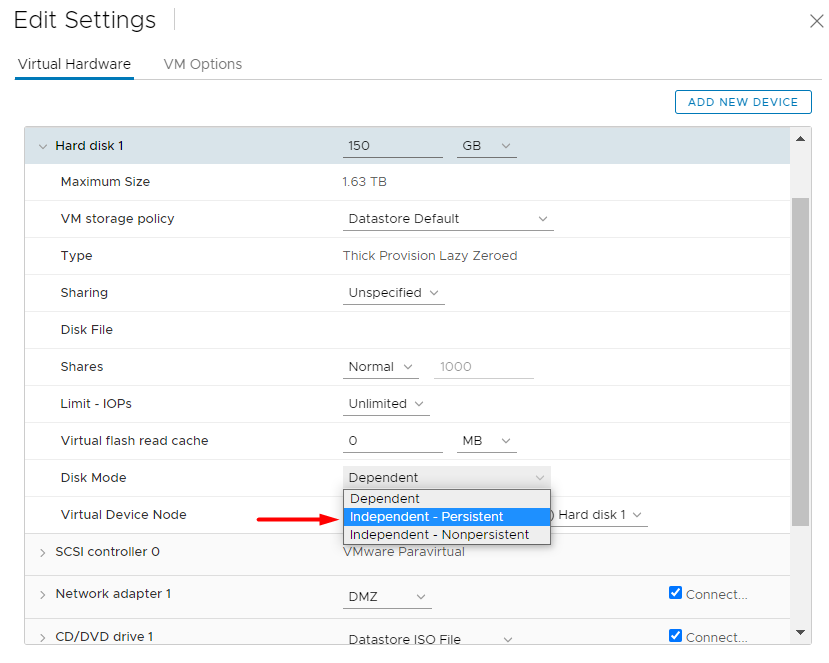Open the hard disk GB unit dropdown
Viewport: 829px width, 663px height.
coord(486,146)
